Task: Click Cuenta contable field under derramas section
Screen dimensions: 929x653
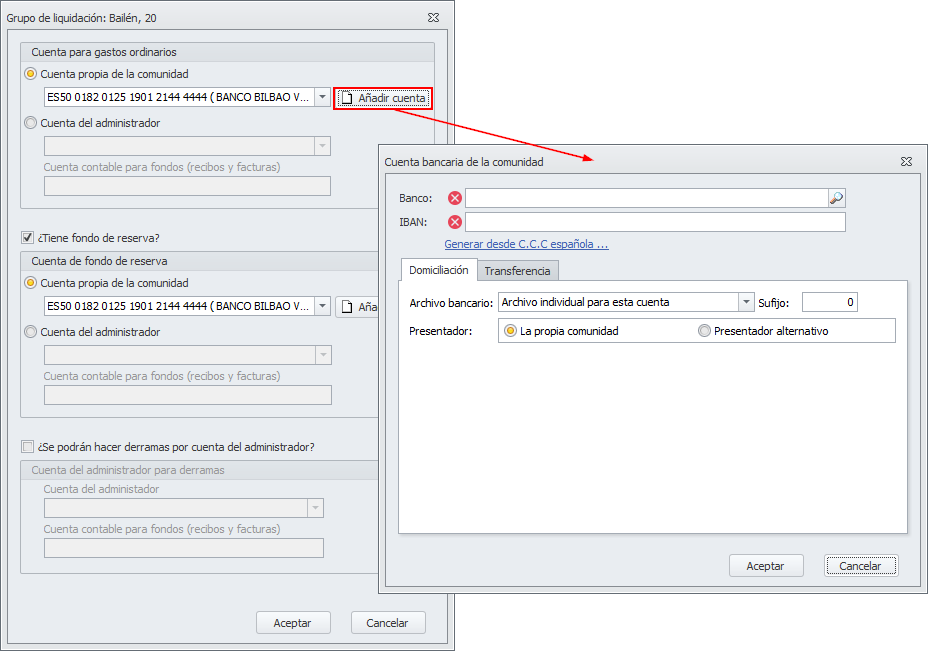Action: pyautogui.click(x=184, y=548)
